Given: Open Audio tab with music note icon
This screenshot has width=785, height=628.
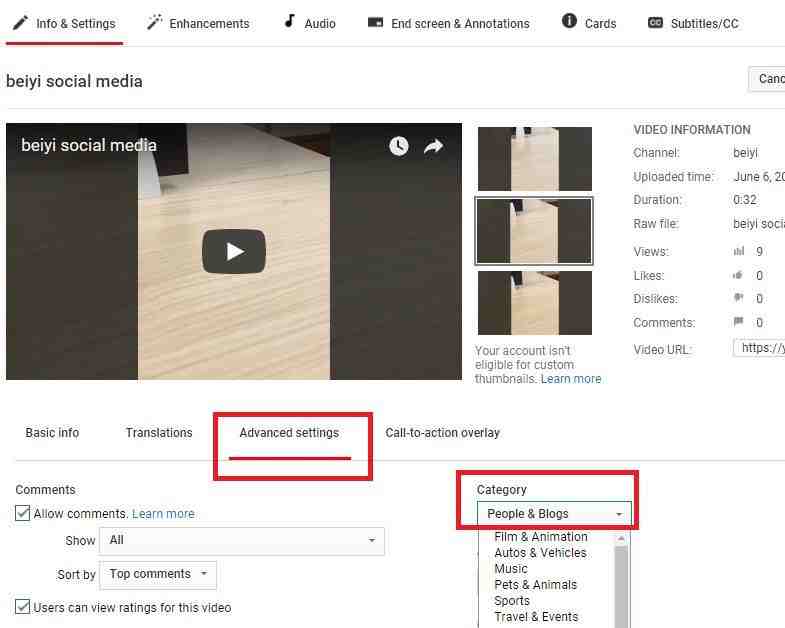Looking at the screenshot, I should point(309,23).
